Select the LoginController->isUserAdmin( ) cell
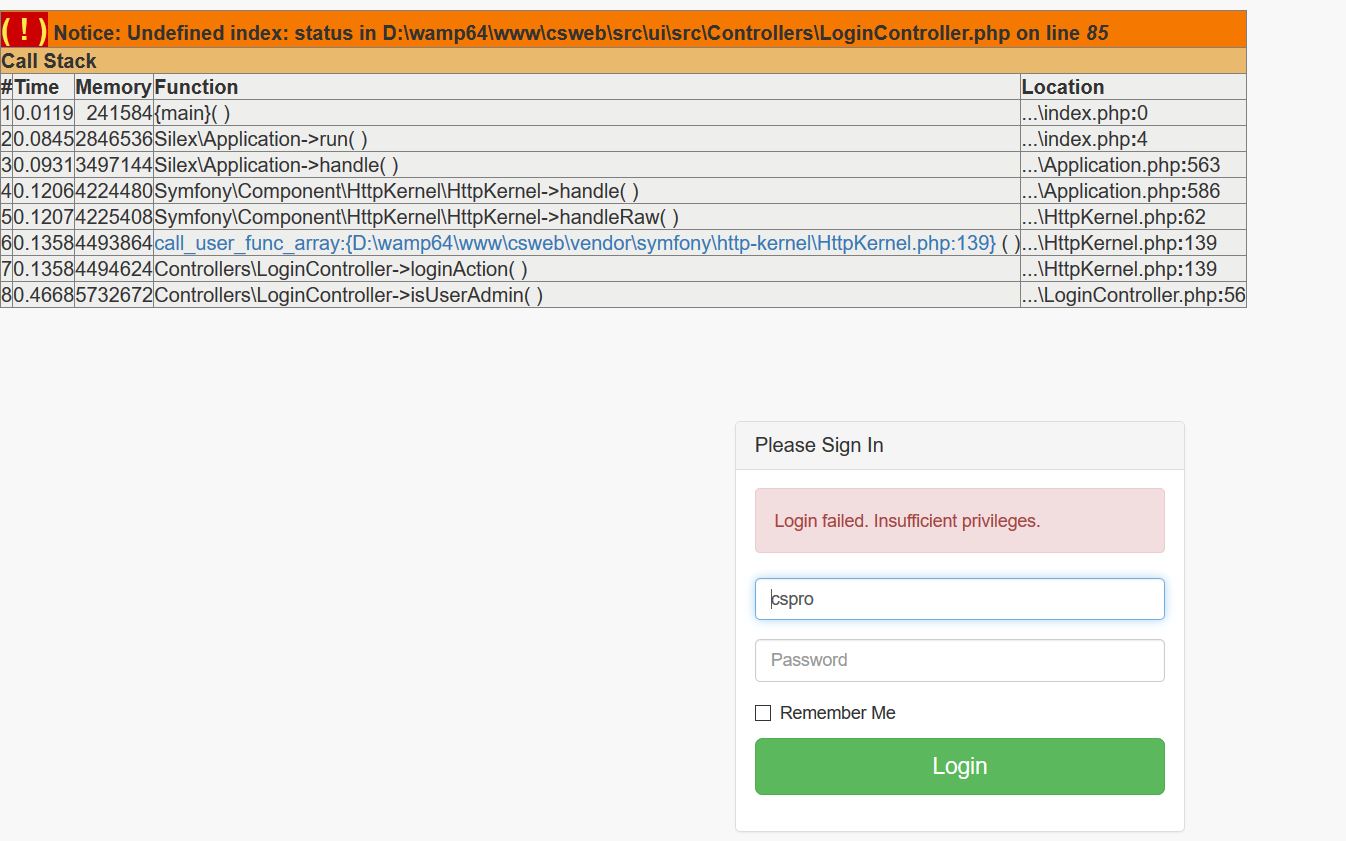 (587, 295)
